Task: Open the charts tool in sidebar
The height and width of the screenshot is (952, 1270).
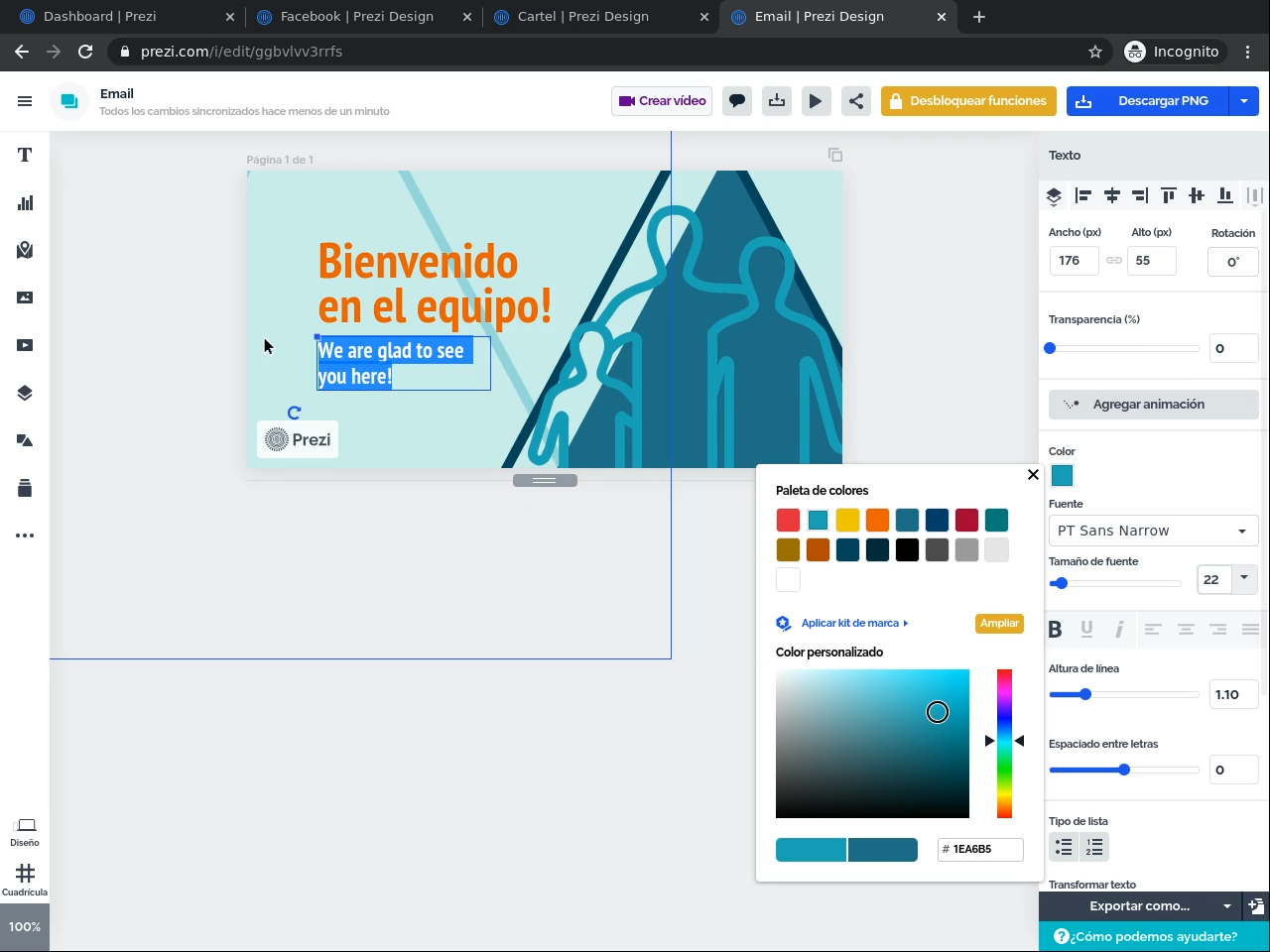Action: [25, 203]
